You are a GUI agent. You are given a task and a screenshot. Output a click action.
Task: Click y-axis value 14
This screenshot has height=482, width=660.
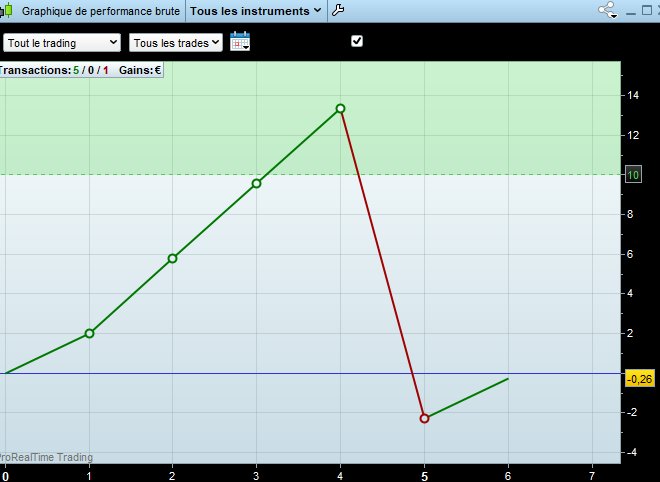pyautogui.click(x=633, y=95)
